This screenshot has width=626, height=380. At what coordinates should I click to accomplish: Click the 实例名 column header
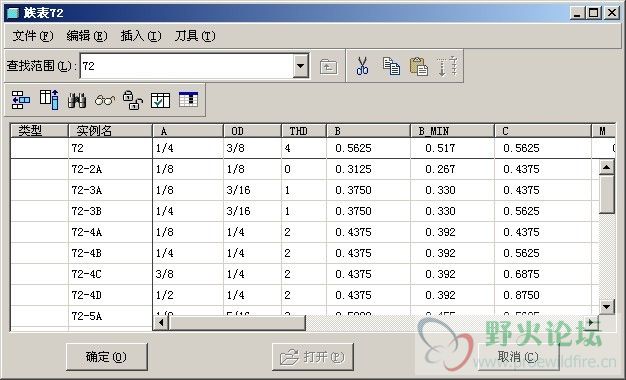tap(110, 131)
